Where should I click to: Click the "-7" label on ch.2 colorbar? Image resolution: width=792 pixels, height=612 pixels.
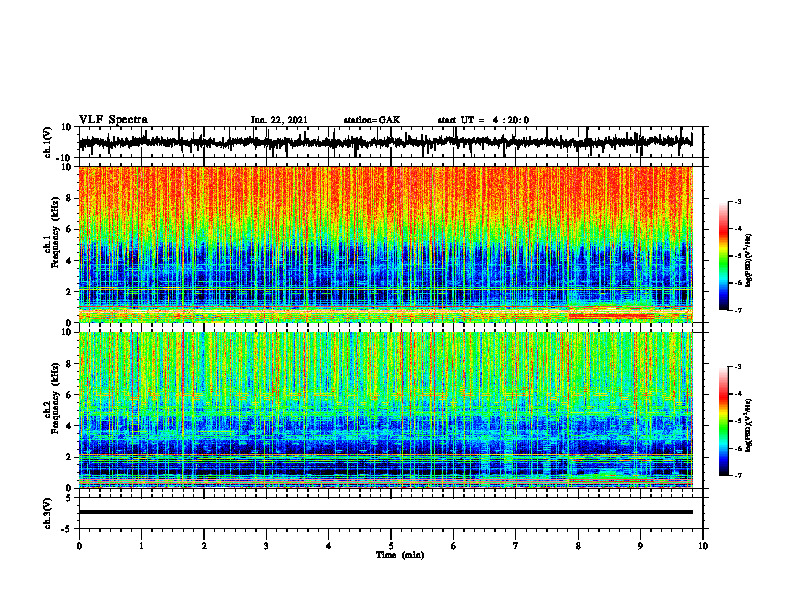(x=737, y=475)
